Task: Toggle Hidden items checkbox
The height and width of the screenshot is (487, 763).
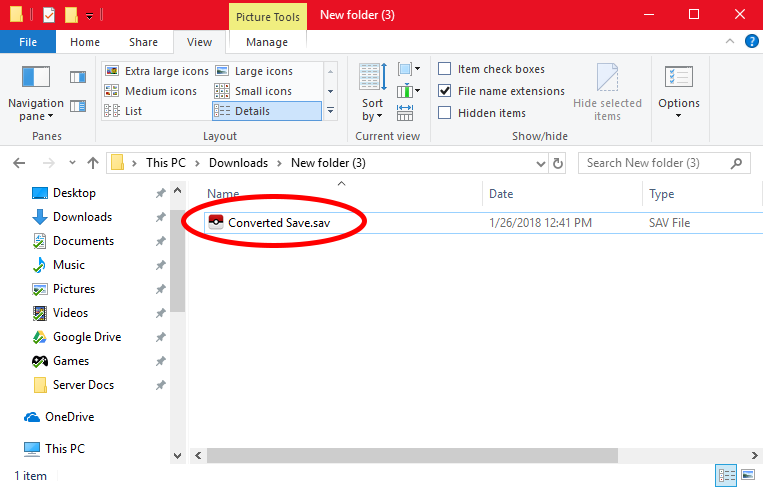Action: pos(445,113)
